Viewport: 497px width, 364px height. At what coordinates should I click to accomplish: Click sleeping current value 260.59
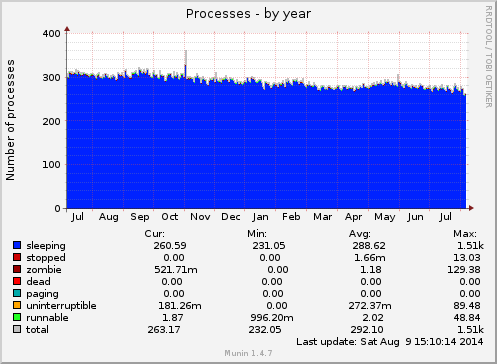[170, 246]
